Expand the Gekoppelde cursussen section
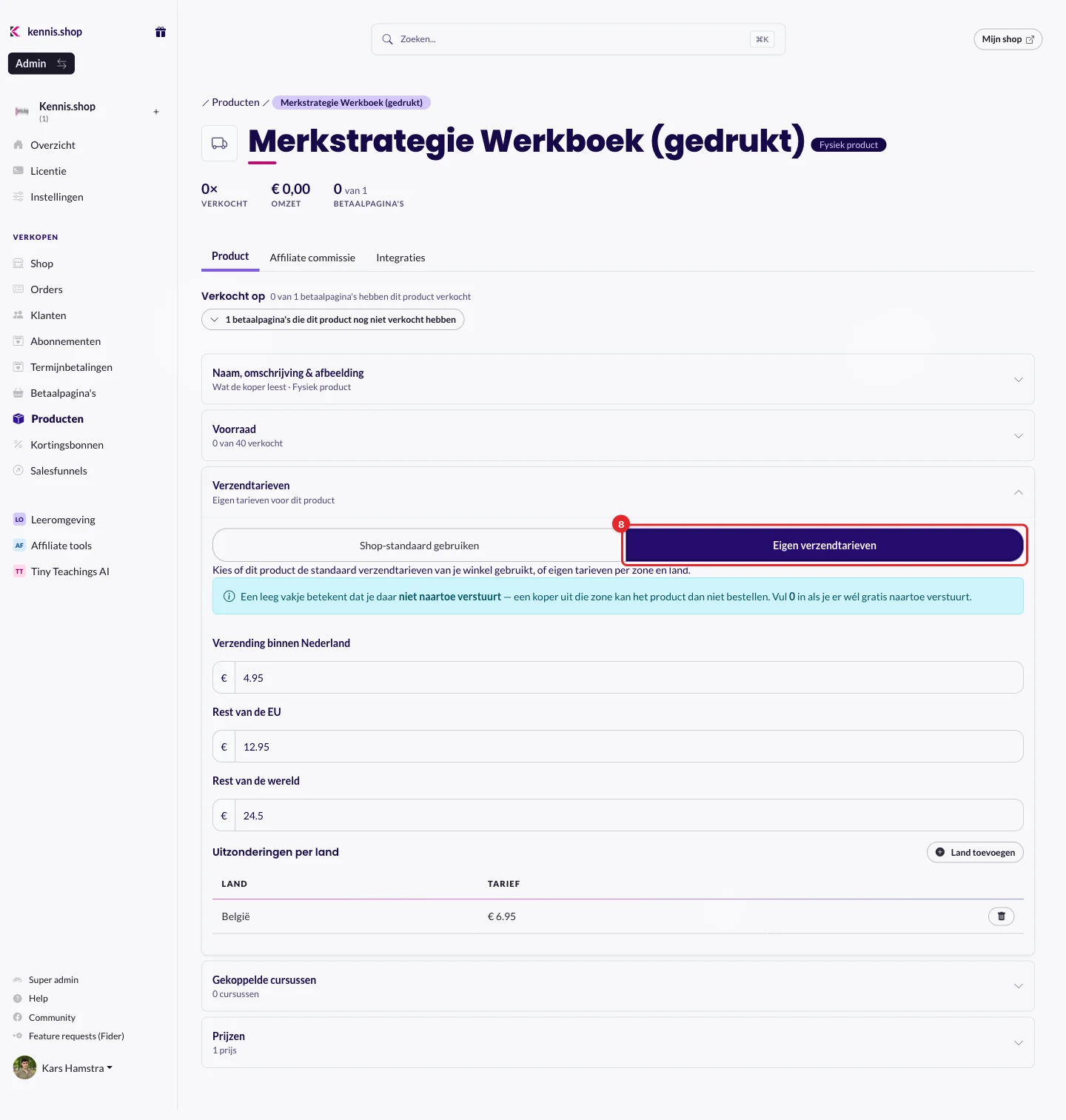The image size is (1066, 1120). pyautogui.click(x=618, y=986)
